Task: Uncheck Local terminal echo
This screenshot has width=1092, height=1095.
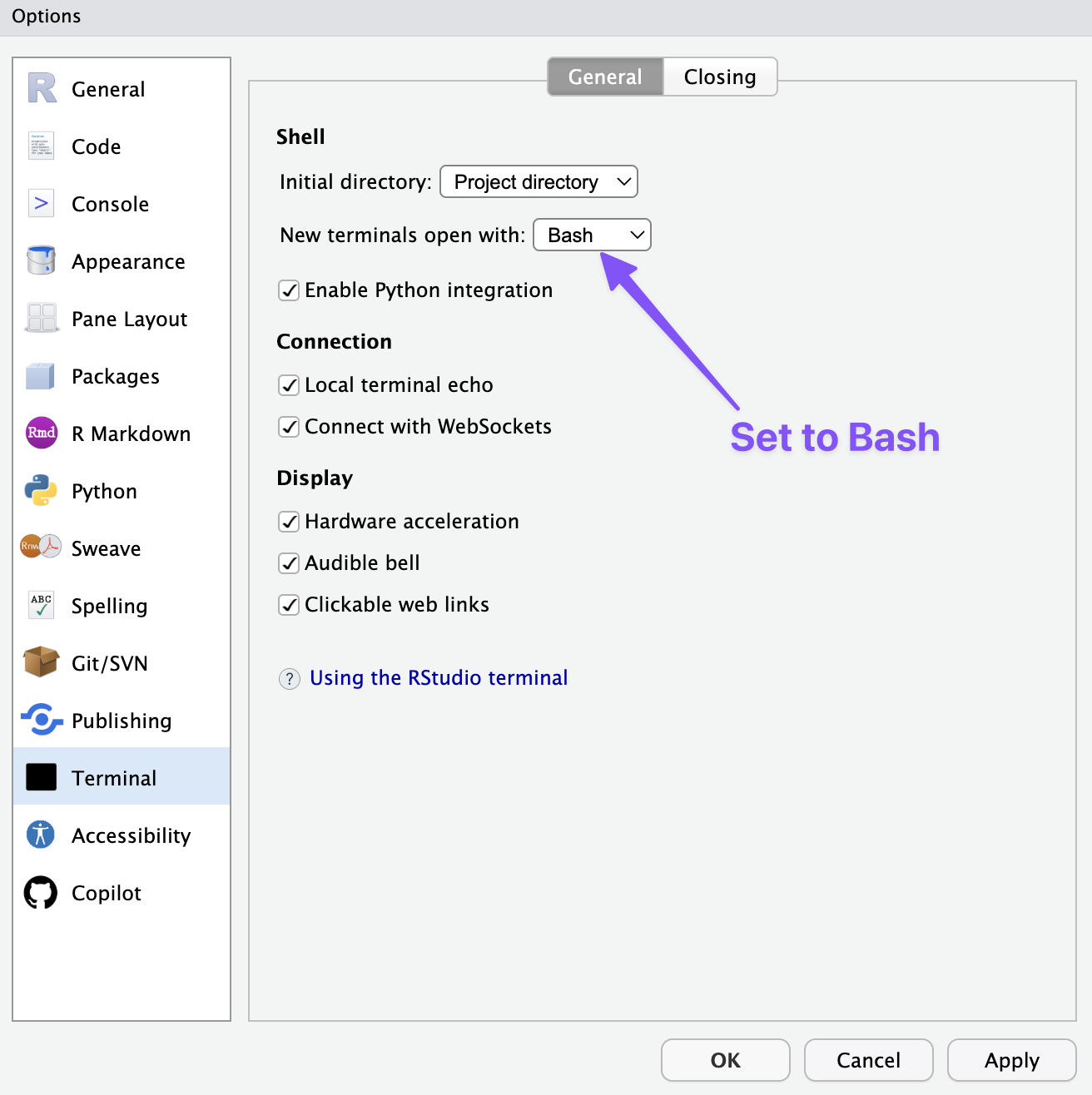Action: pos(289,385)
